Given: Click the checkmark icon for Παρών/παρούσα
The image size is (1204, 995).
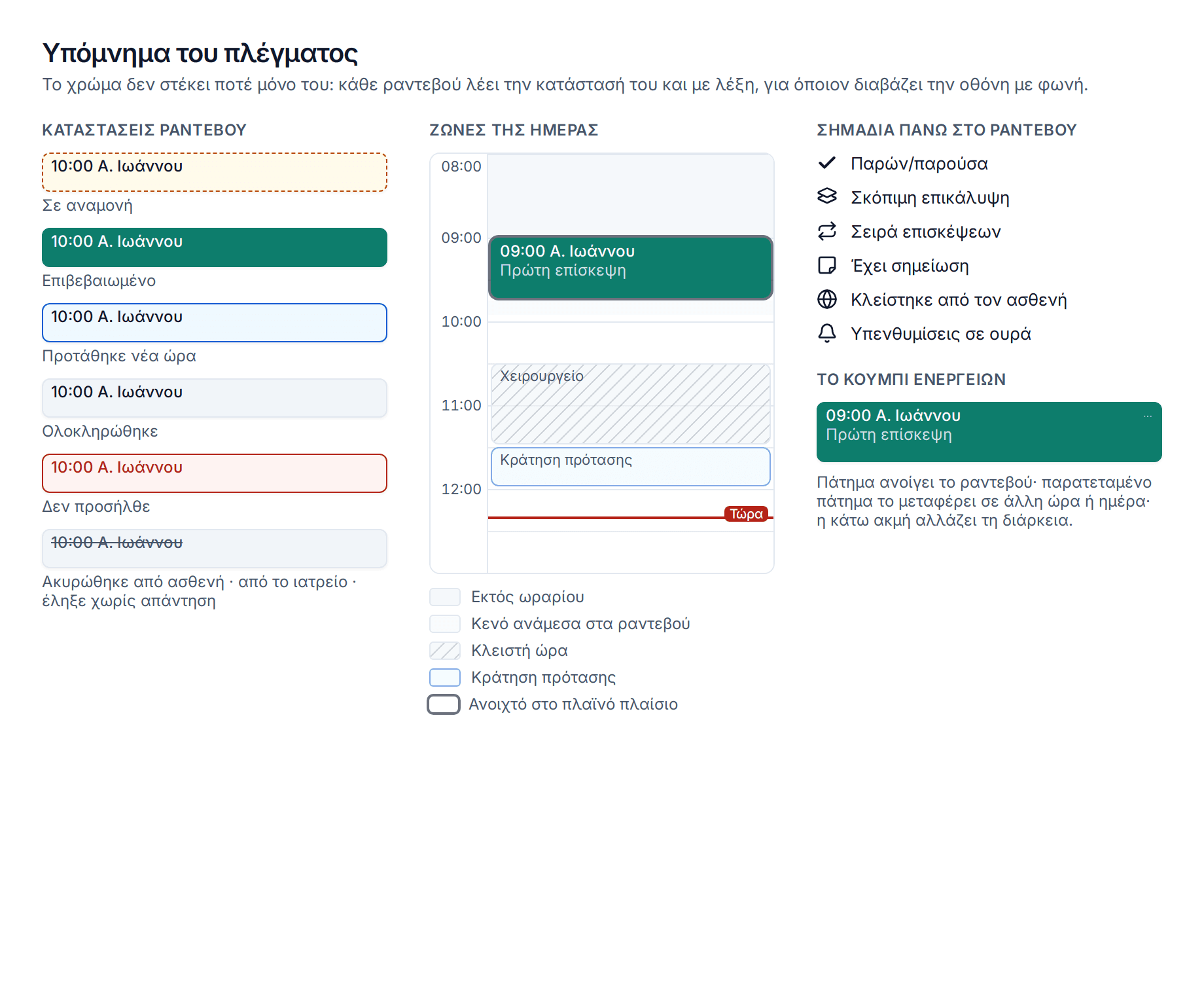Looking at the screenshot, I should (827, 163).
